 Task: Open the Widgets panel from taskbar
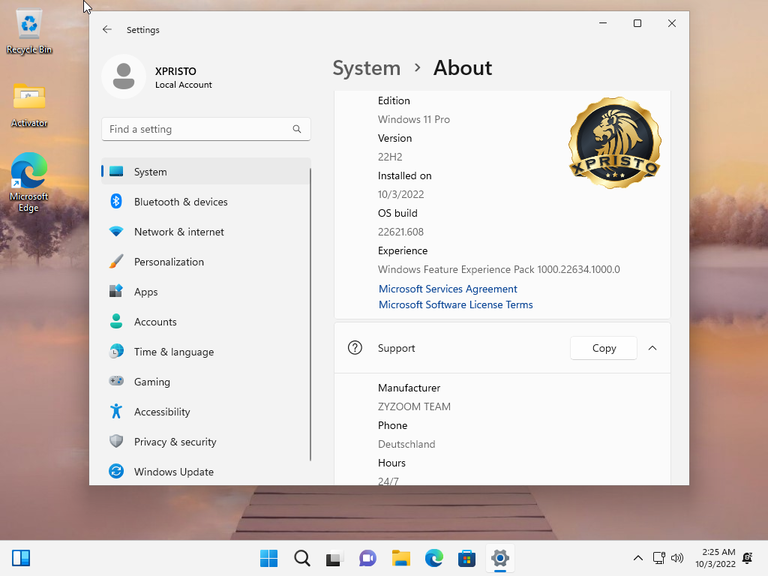[x=21, y=558]
